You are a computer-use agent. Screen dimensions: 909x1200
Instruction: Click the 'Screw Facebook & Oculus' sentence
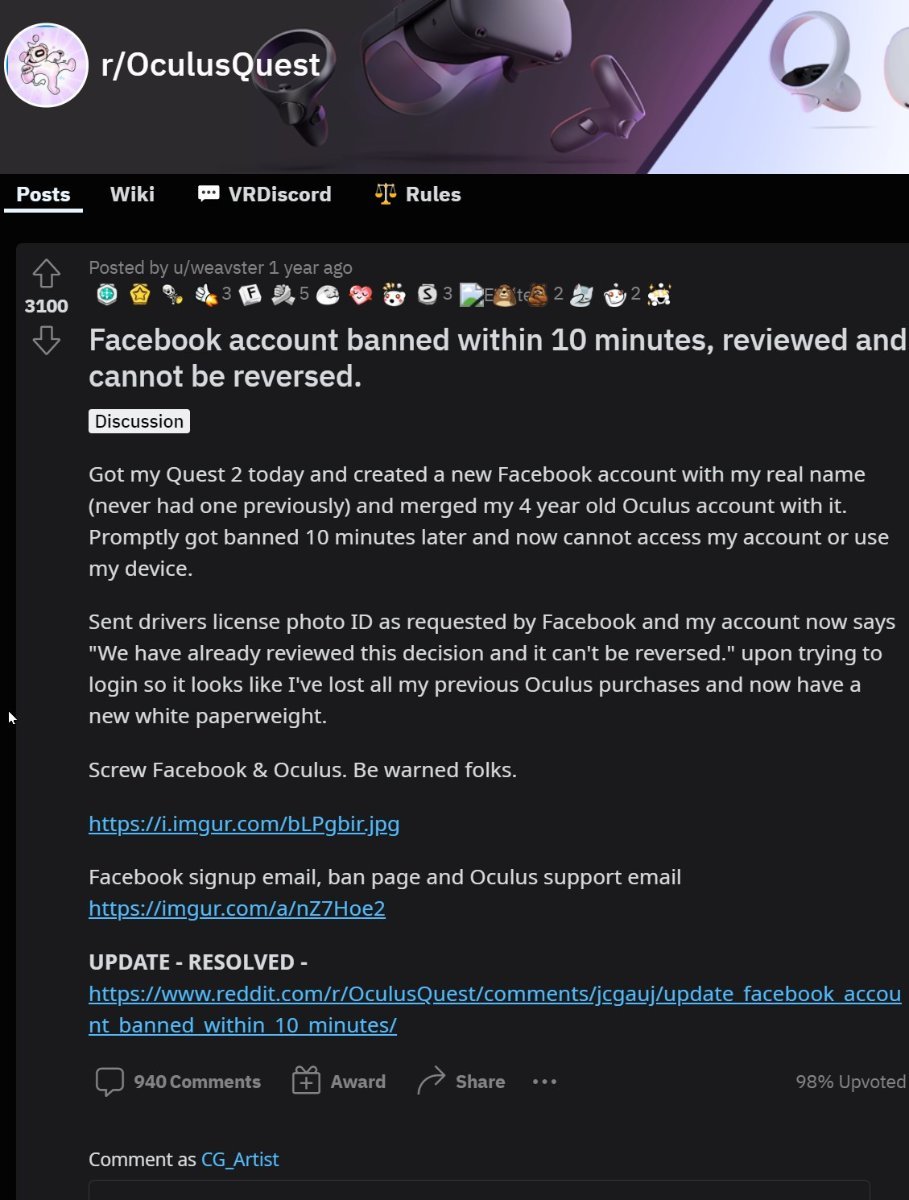(303, 771)
